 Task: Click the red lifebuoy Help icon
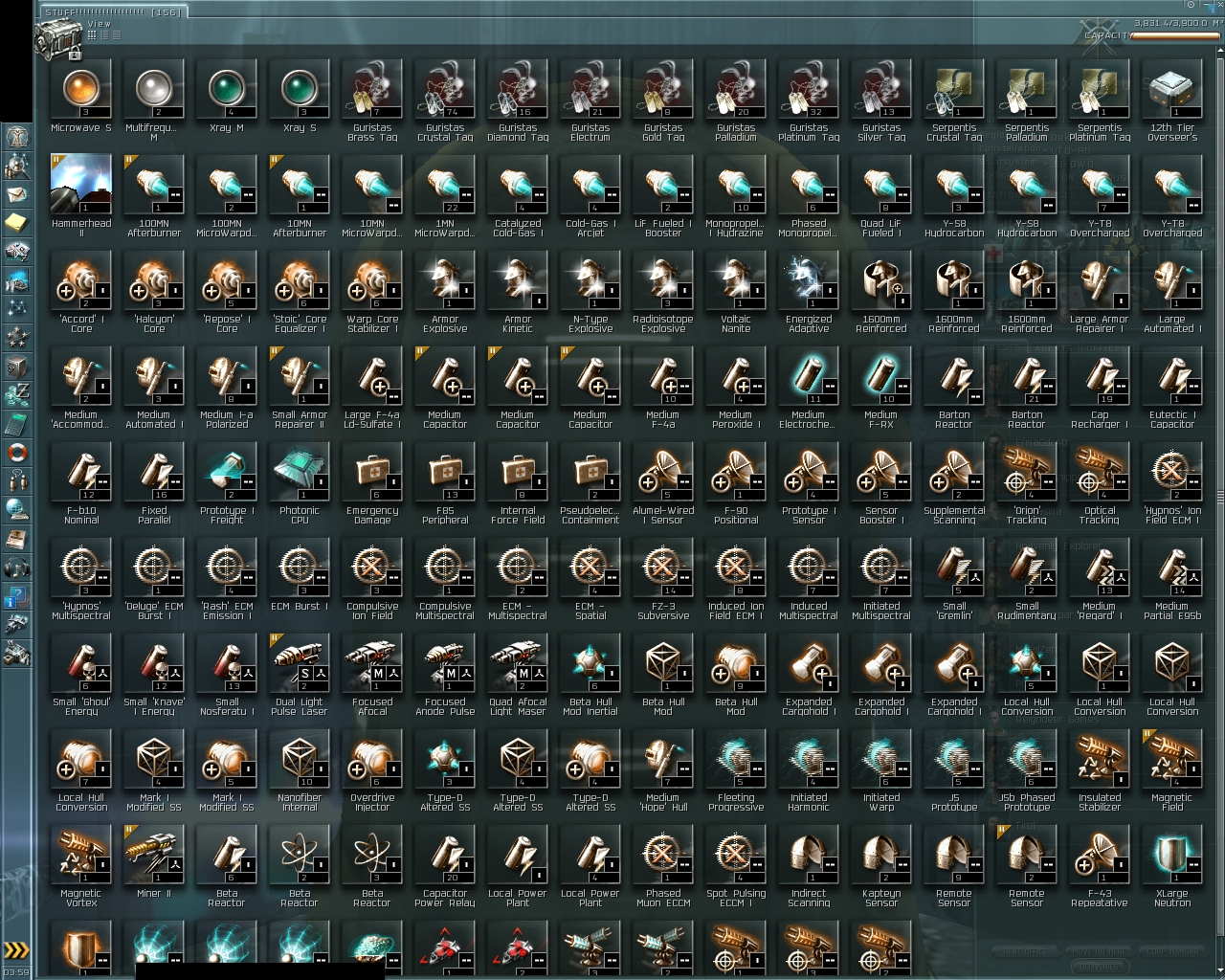pos(16,453)
